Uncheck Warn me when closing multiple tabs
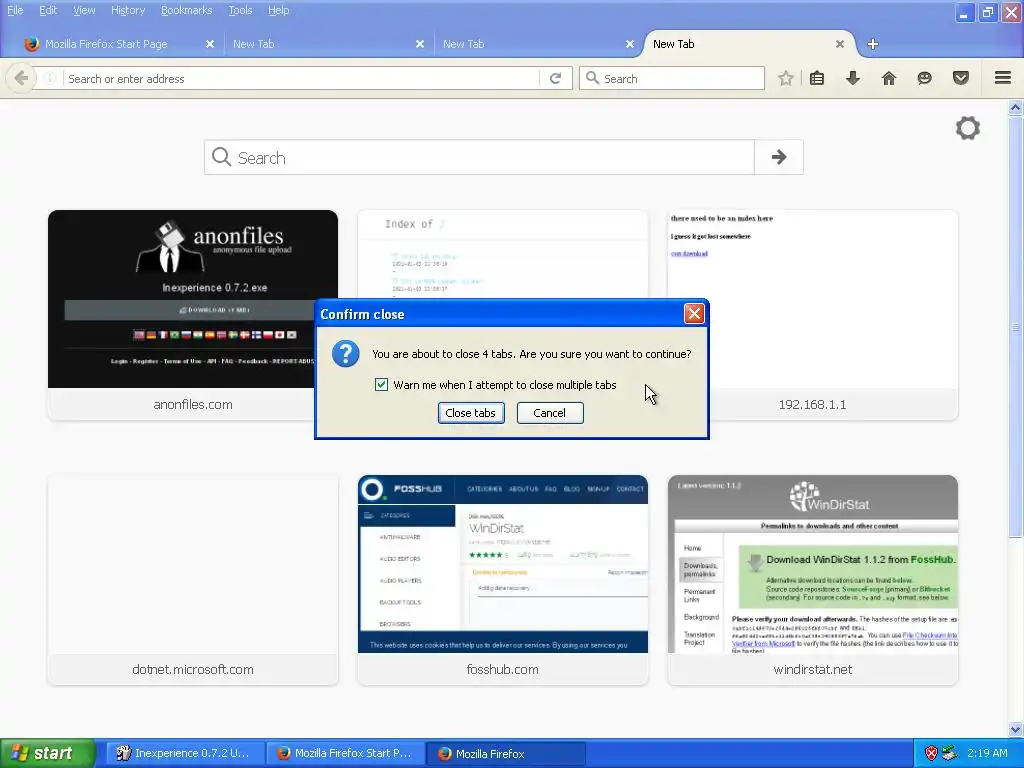1024x768 pixels. point(381,385)
